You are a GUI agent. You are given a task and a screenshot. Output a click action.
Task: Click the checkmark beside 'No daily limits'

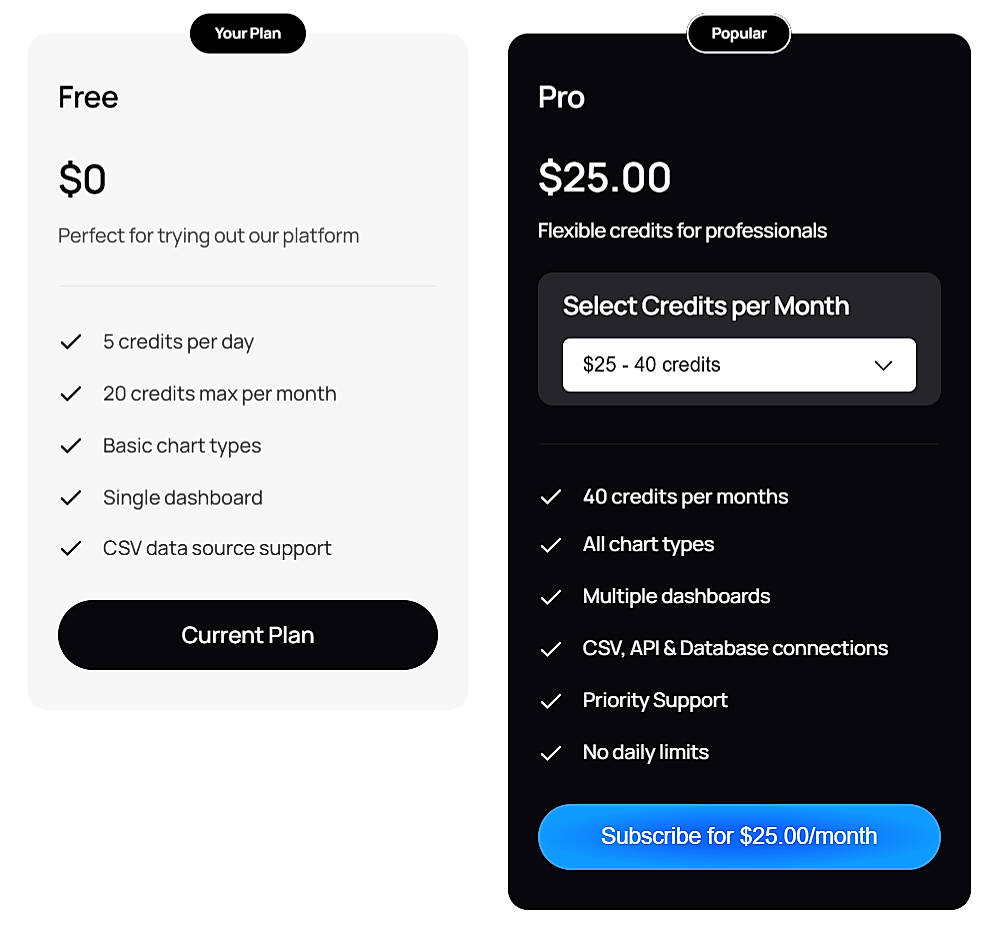tap(550, 752)
